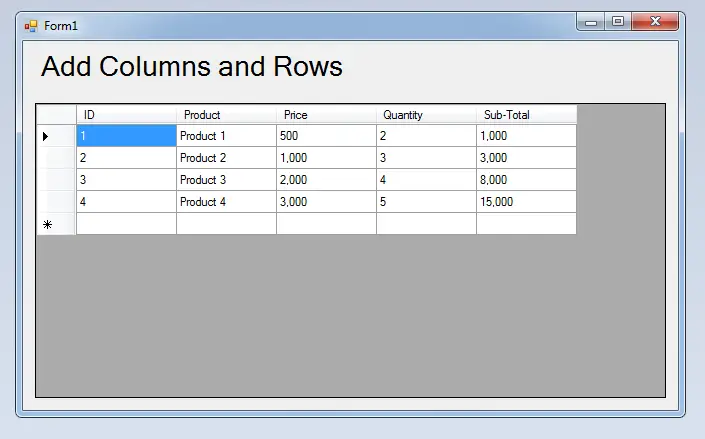705x439 pixels.
Task: Select the price cell showing 500
Action: (326, 136)
